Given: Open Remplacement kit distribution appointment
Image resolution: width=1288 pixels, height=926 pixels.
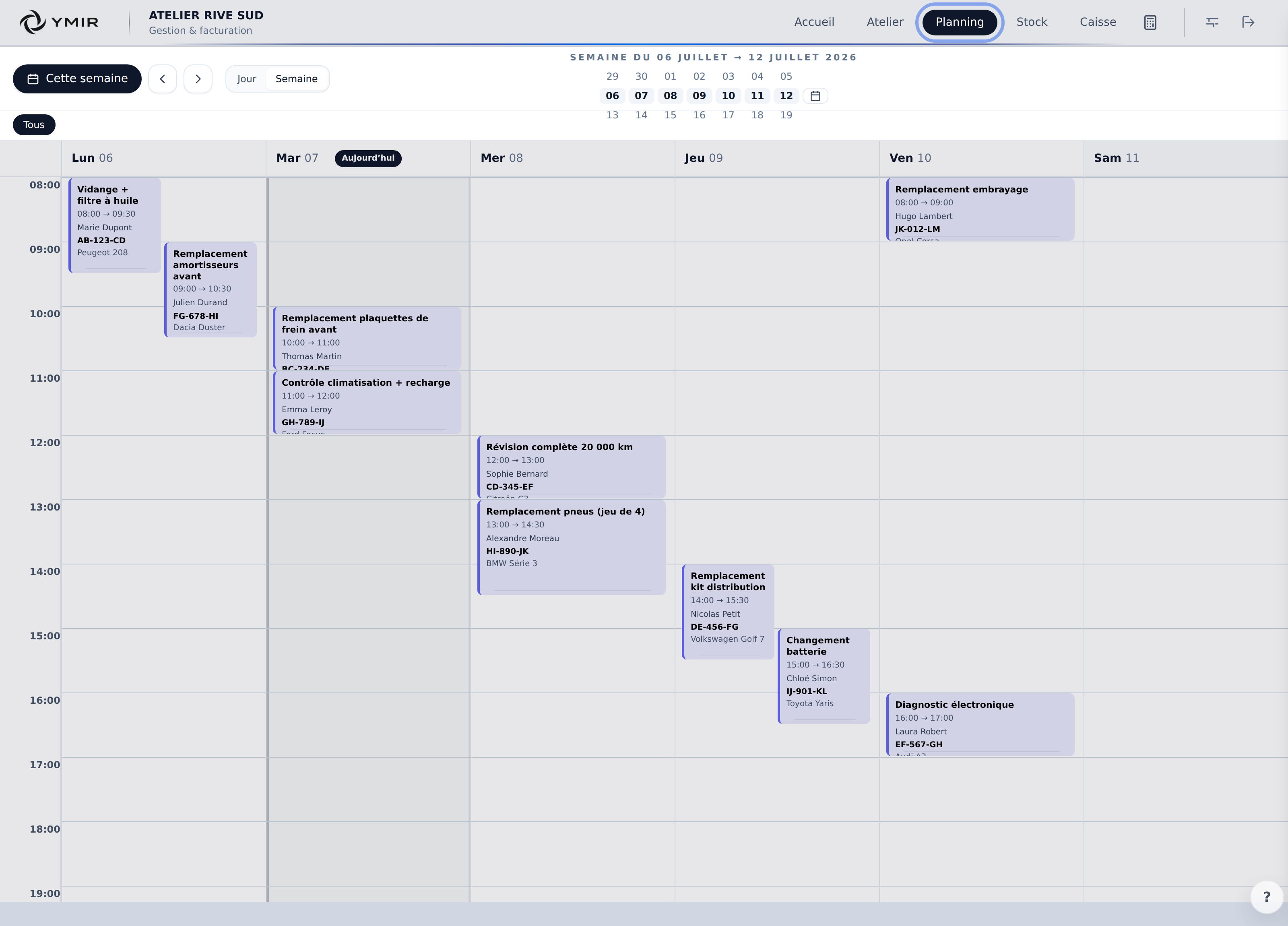Looking at the screenshot, I should (x=728, y=612).
